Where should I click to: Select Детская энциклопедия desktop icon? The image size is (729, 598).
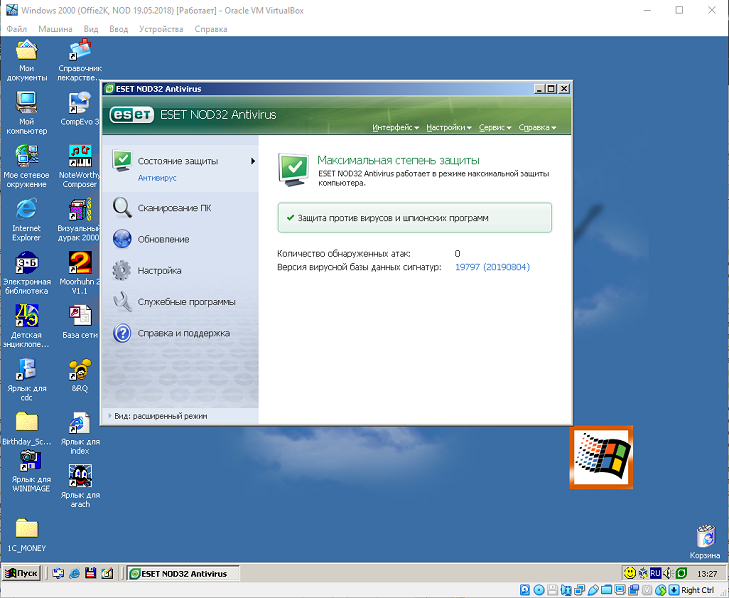pos(27,326)
